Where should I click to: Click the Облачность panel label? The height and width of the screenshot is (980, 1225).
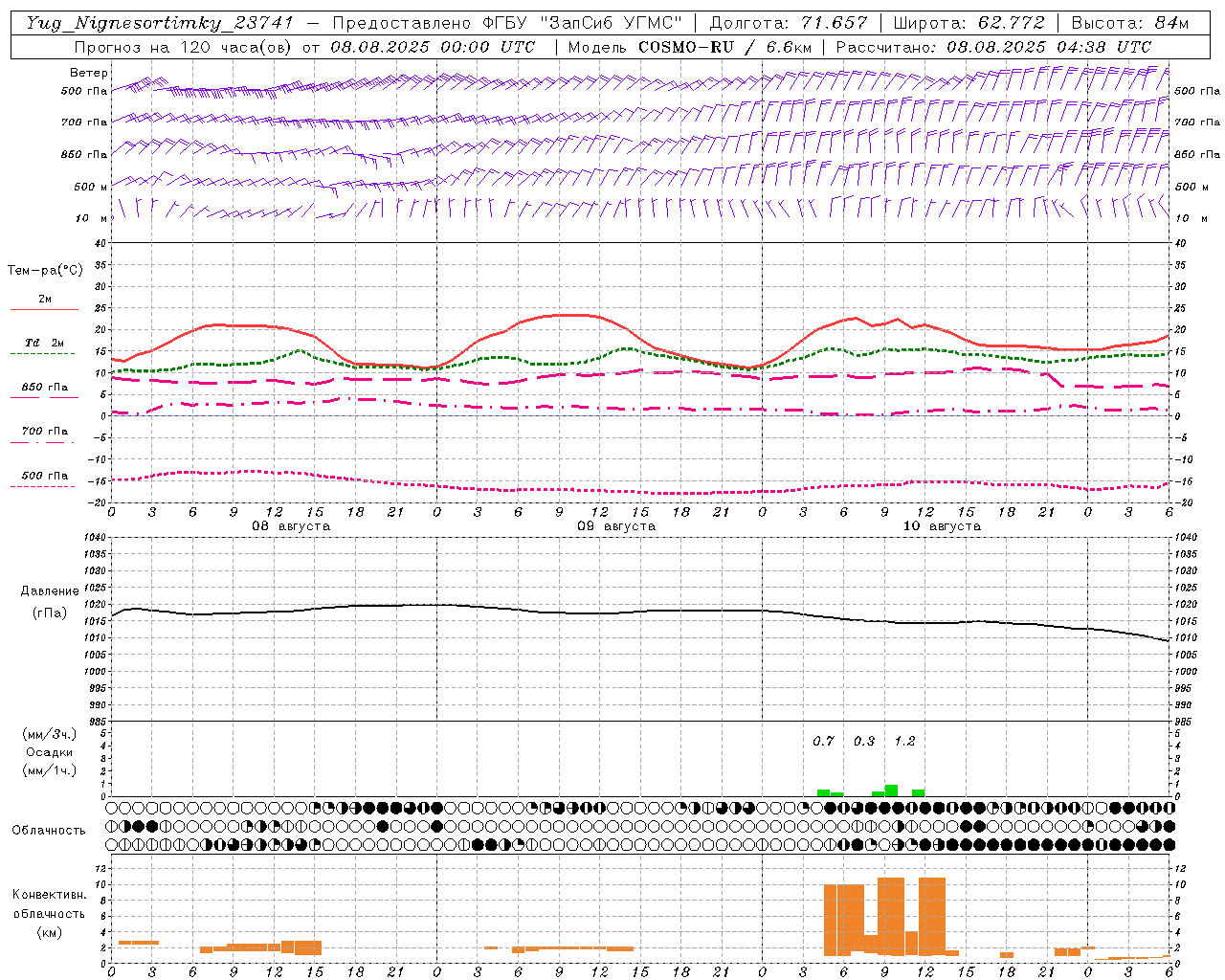click(x=49, y=830)
